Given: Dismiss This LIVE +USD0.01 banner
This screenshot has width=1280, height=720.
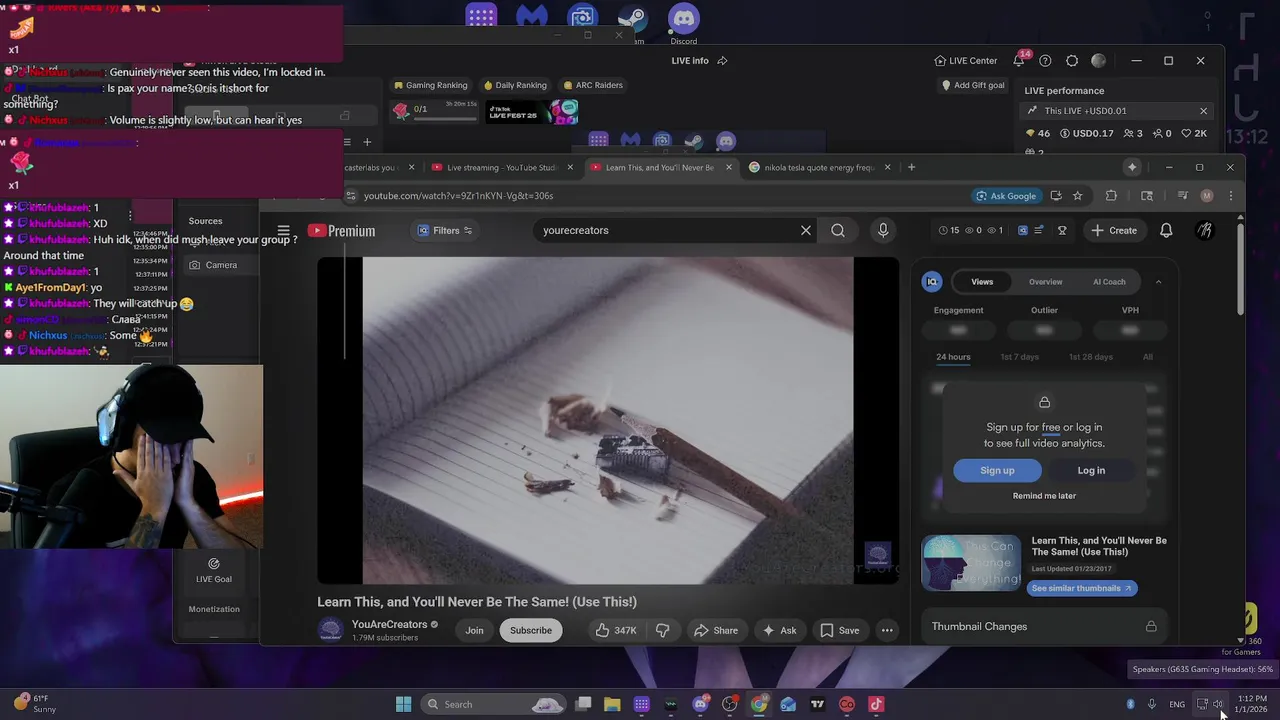Looking at the screenshot, I should tap(1203, 111).
